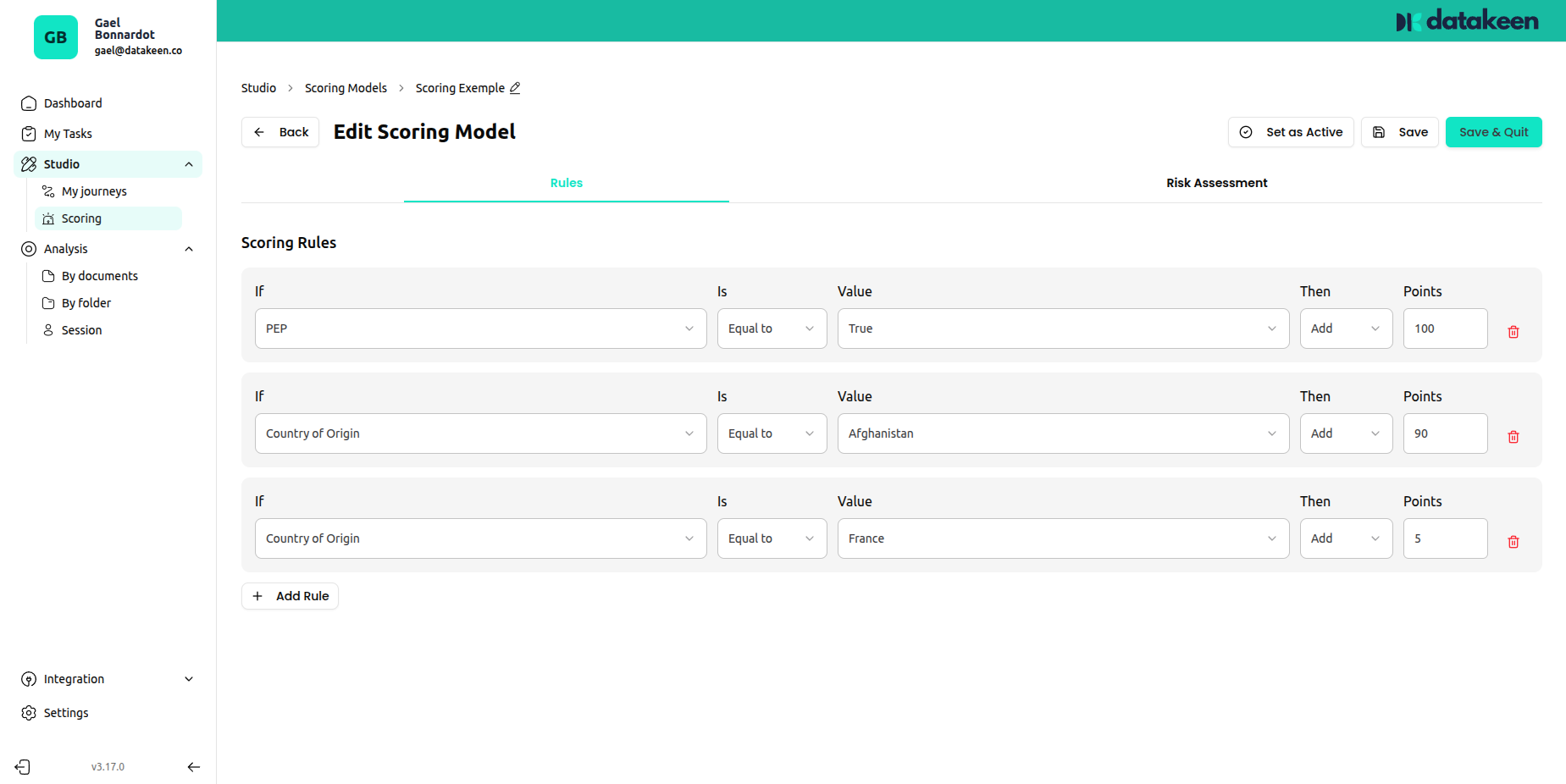Open the Dashboard from the sidebar
This screenshot has width=1566, height=784.
pos(72,102)
